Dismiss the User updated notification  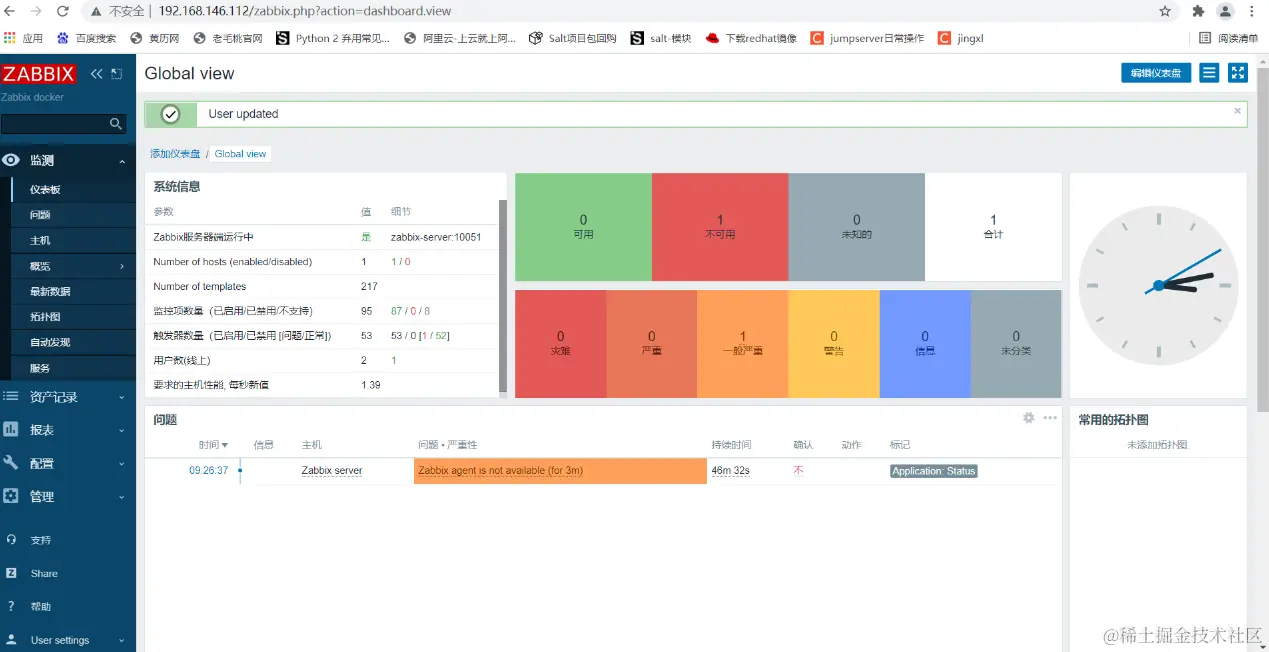(x=1237, y=111)
